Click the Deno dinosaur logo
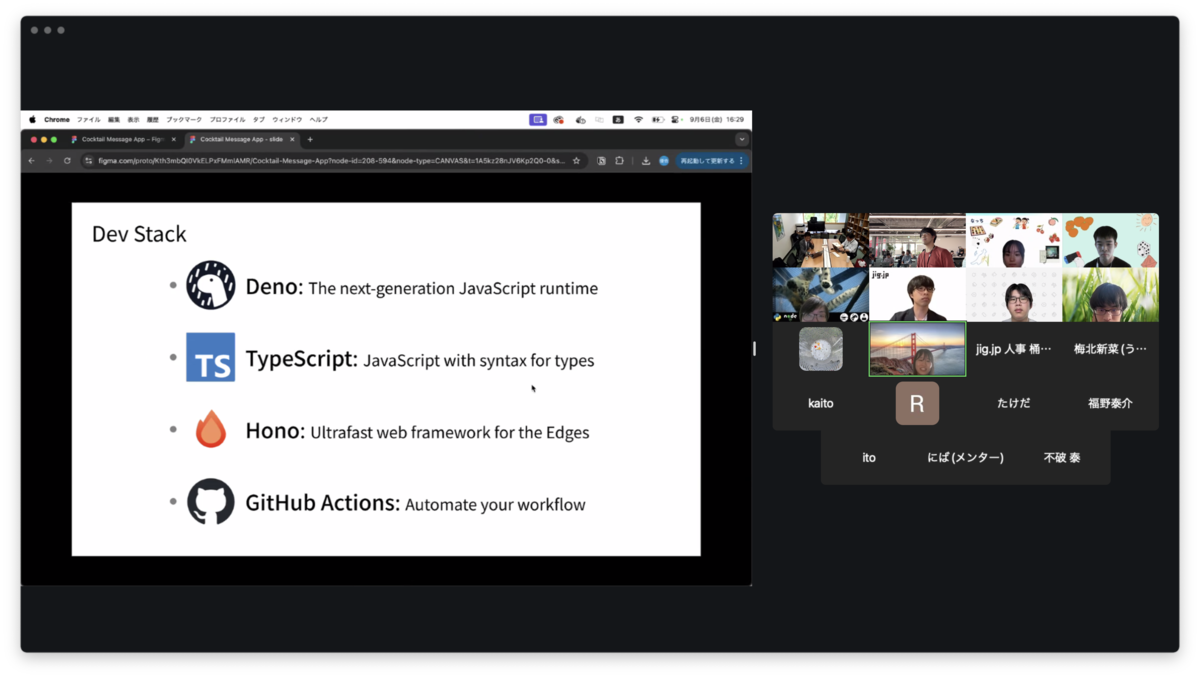 211,285
